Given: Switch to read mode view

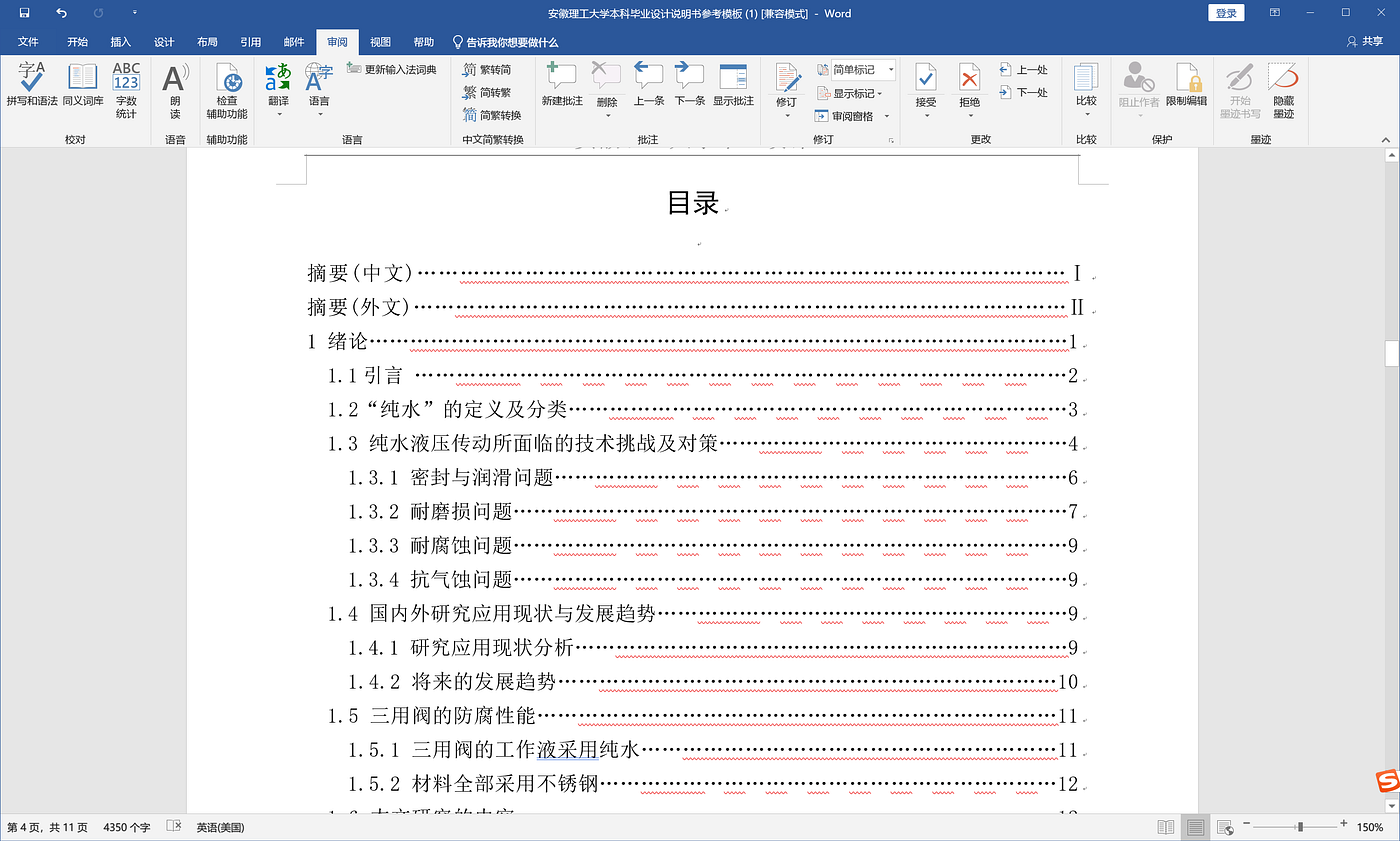Looking at the screenshot, I should coord(1165,827).
